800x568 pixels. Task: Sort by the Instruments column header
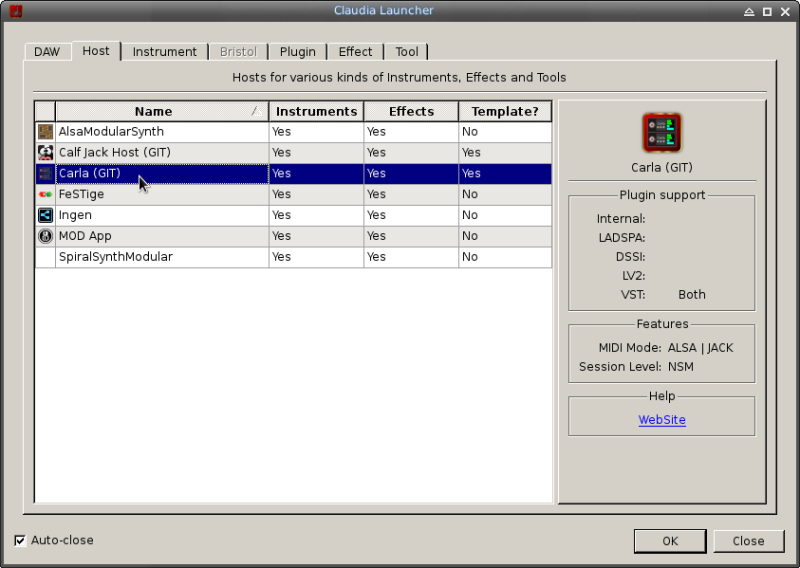tap(316, 111)
